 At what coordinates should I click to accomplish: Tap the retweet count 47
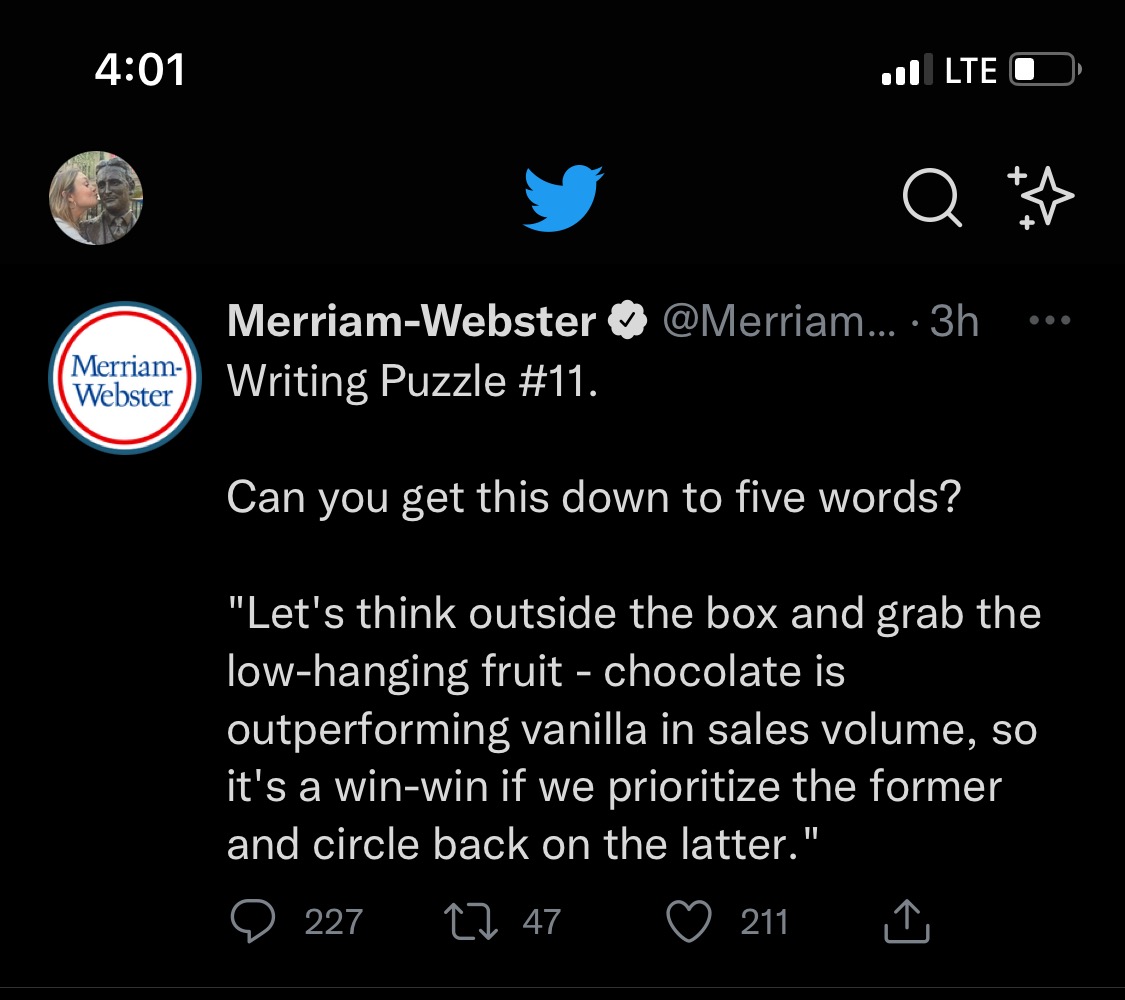tap(541, 921)
